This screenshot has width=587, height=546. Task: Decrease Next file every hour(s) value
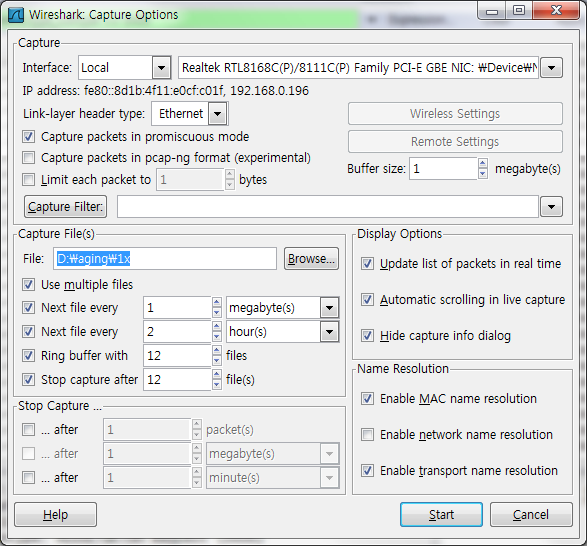pyautogui.click(x=217, y=337)
